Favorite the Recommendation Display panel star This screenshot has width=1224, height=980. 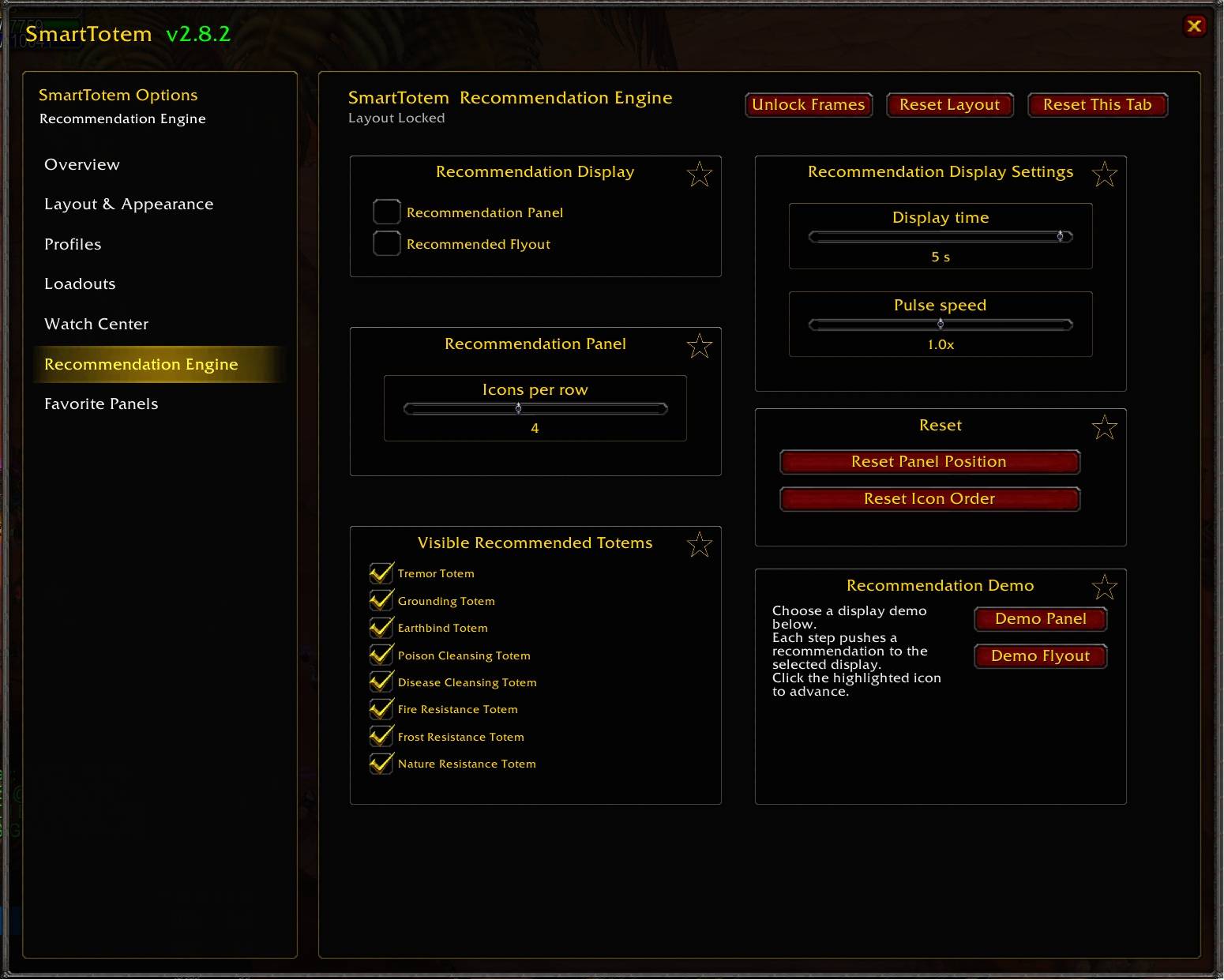(699, 174)
